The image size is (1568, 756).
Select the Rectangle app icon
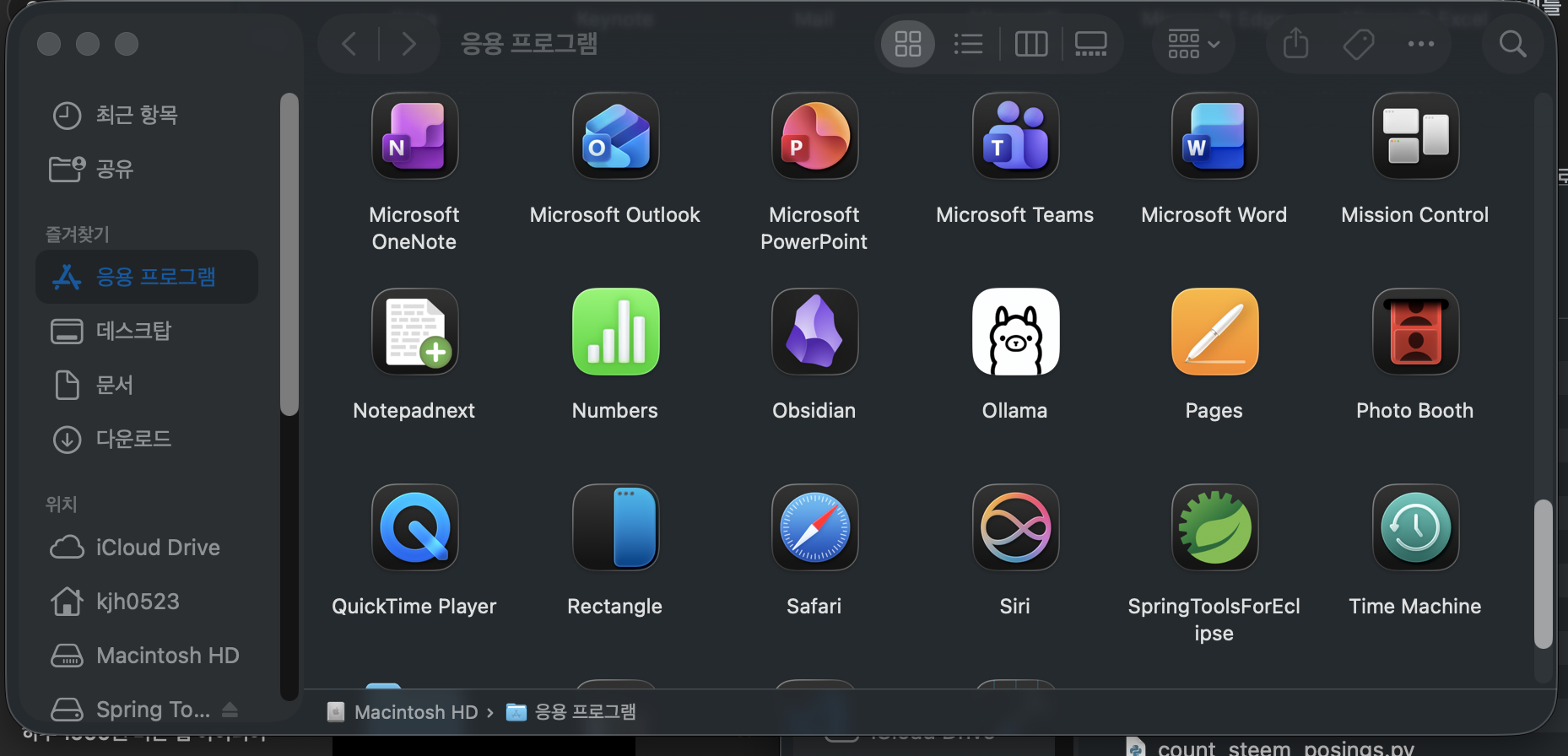615,527
